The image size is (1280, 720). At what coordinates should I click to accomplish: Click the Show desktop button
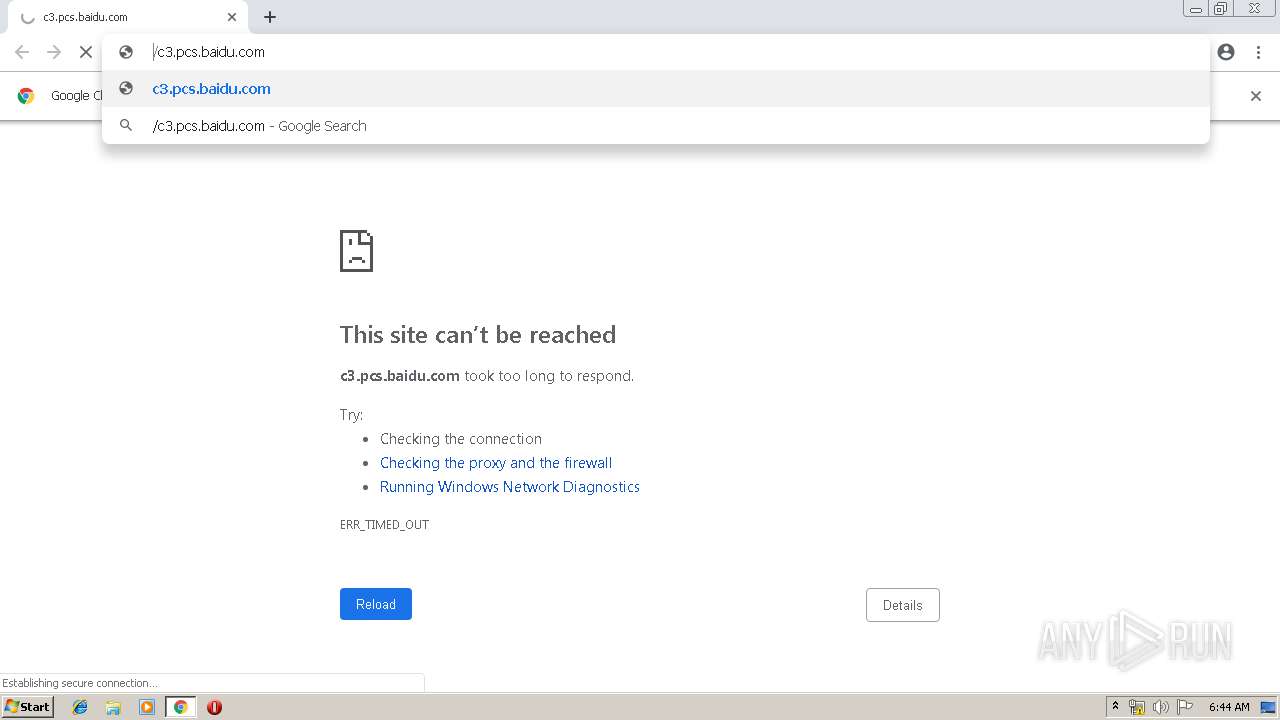(x=1268, y=707)
